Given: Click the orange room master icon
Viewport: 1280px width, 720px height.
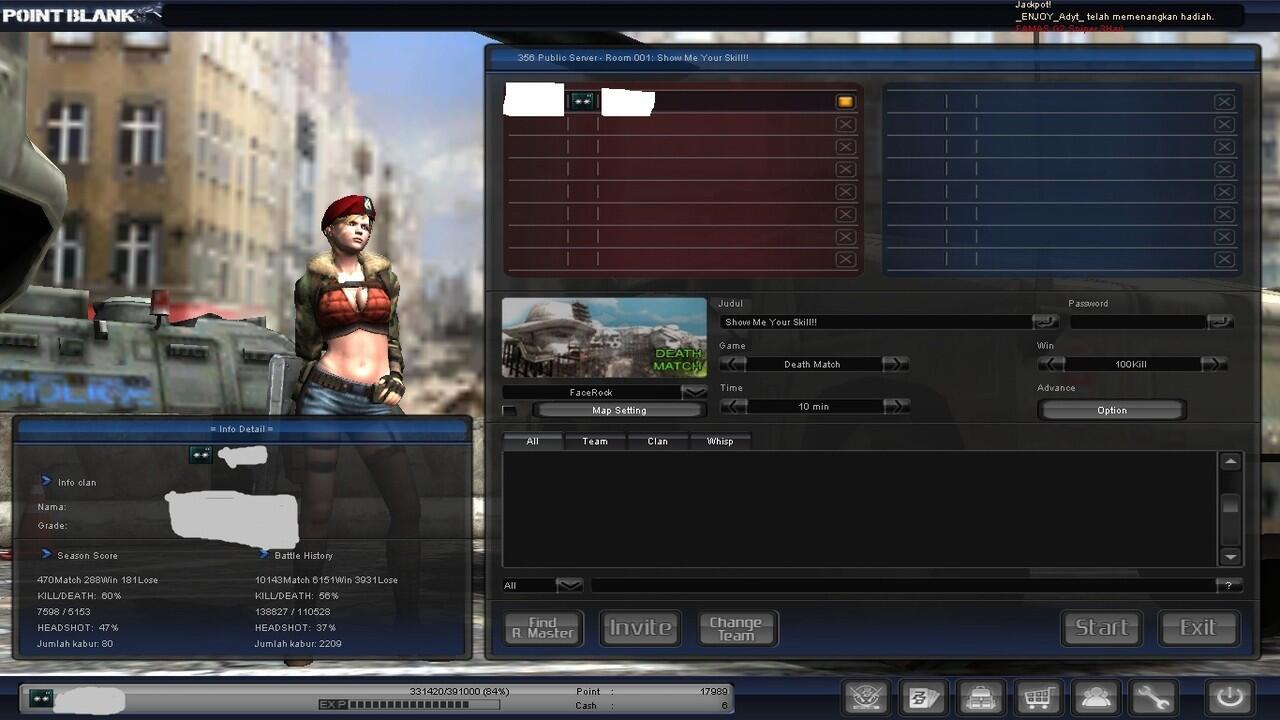Looking at the screenshot, I should (x=845, y=101).
